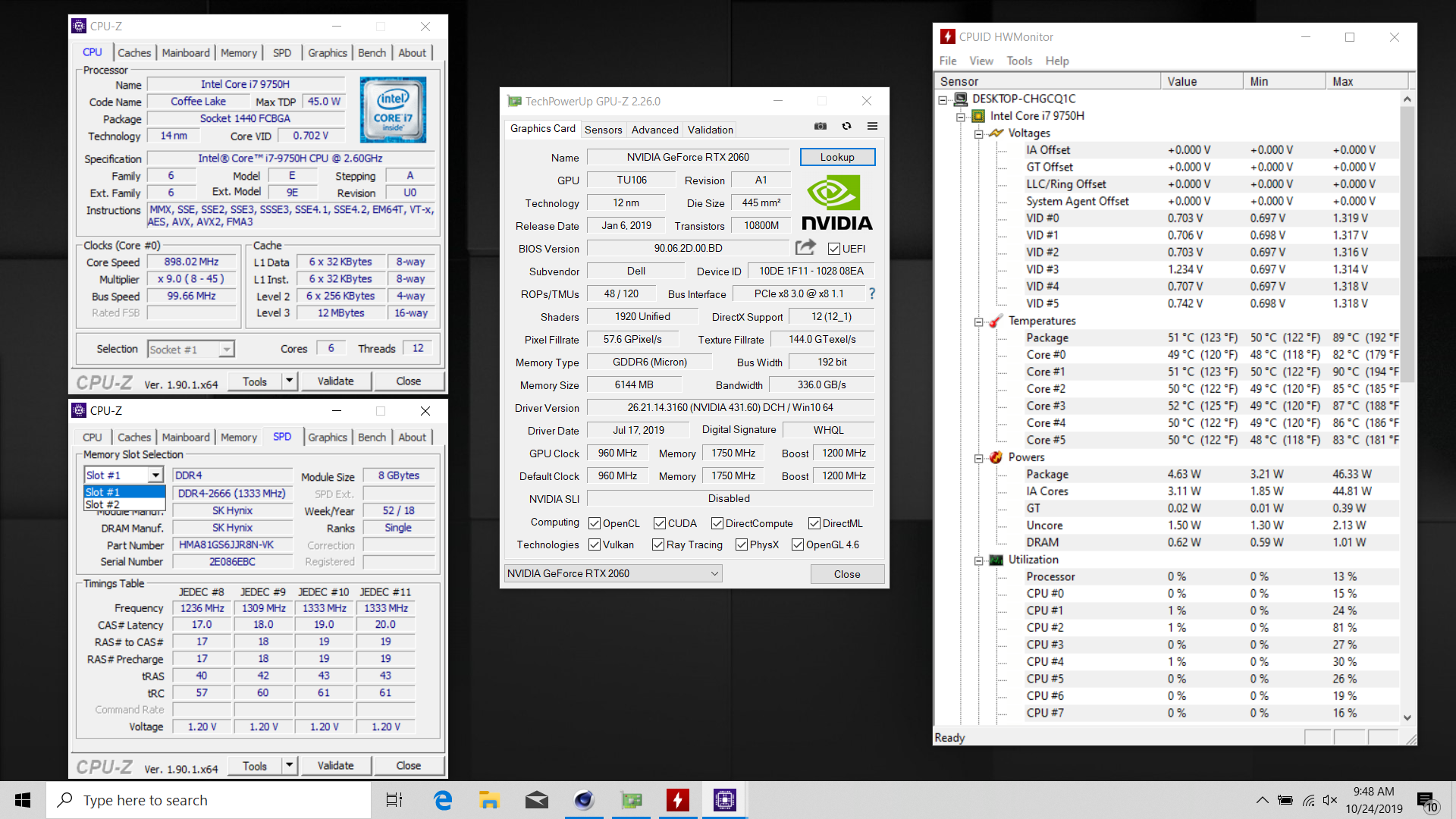Switch to the Caches tab in top CPU-Z
This screenshot has width=1456, height=819.
pyautogui.click(x=134, y=52)
